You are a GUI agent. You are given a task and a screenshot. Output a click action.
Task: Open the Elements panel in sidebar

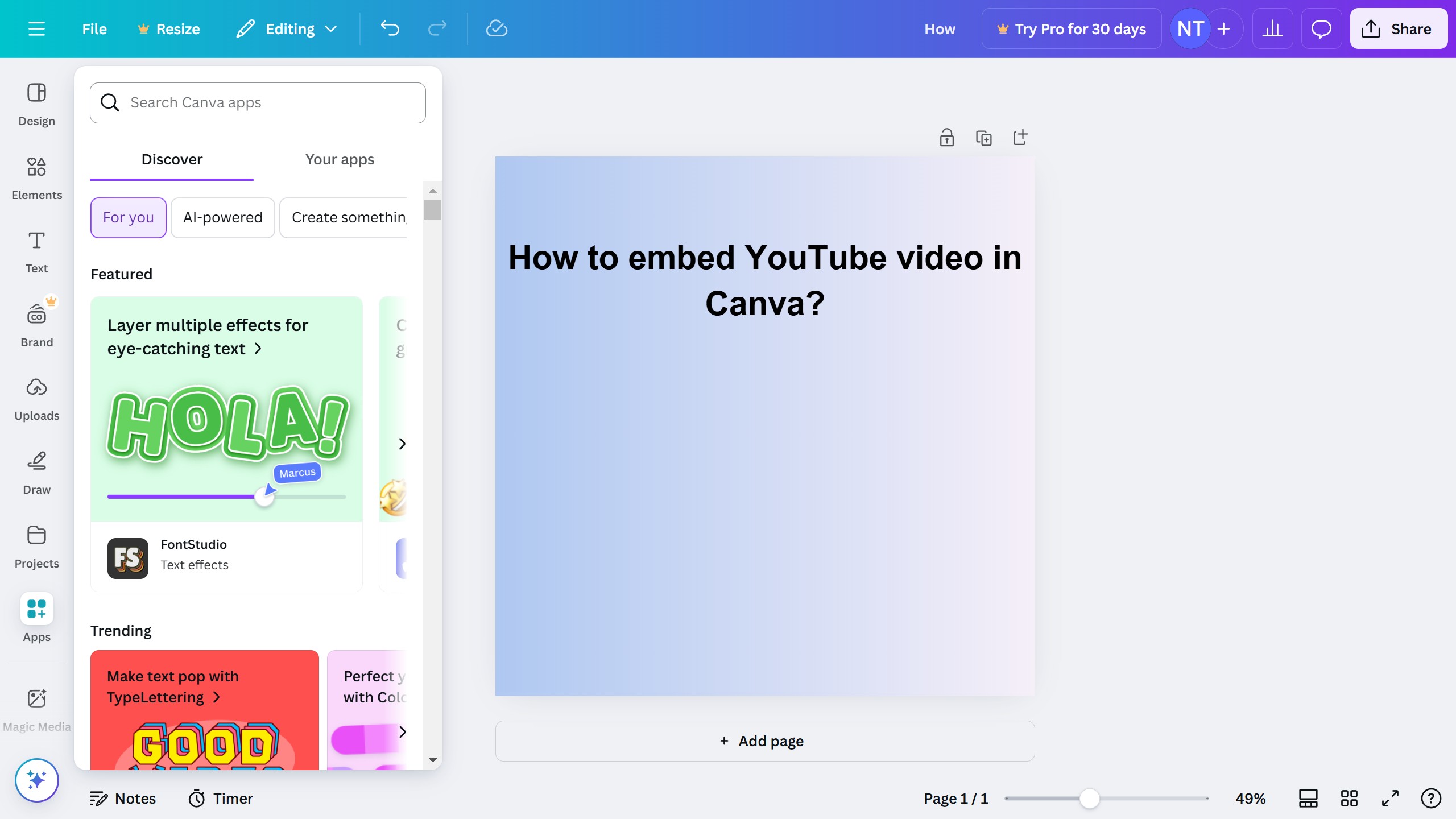pyautogui.click(x=36, y=178)
